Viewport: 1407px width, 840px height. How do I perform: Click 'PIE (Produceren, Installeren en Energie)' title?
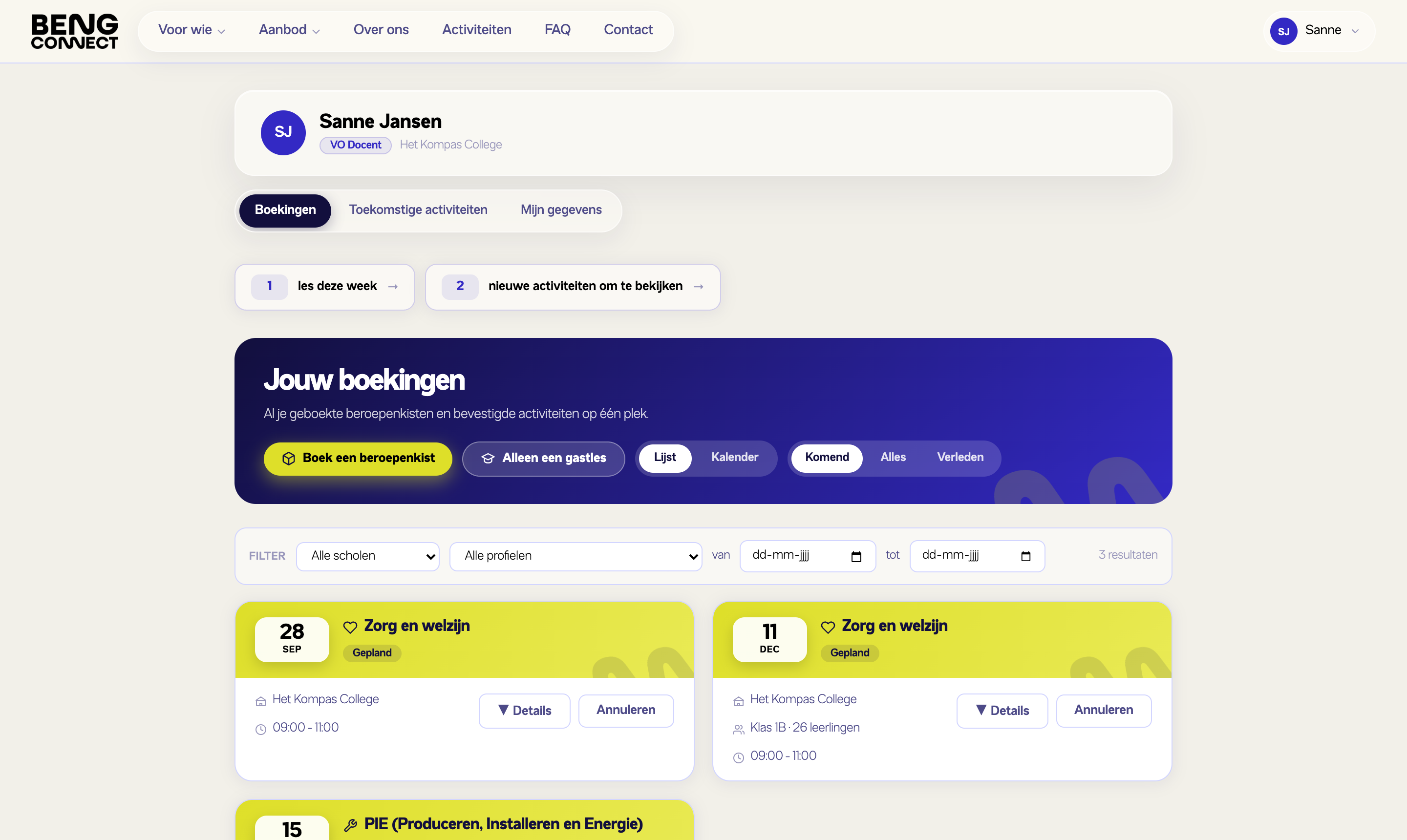pos(503,825)
